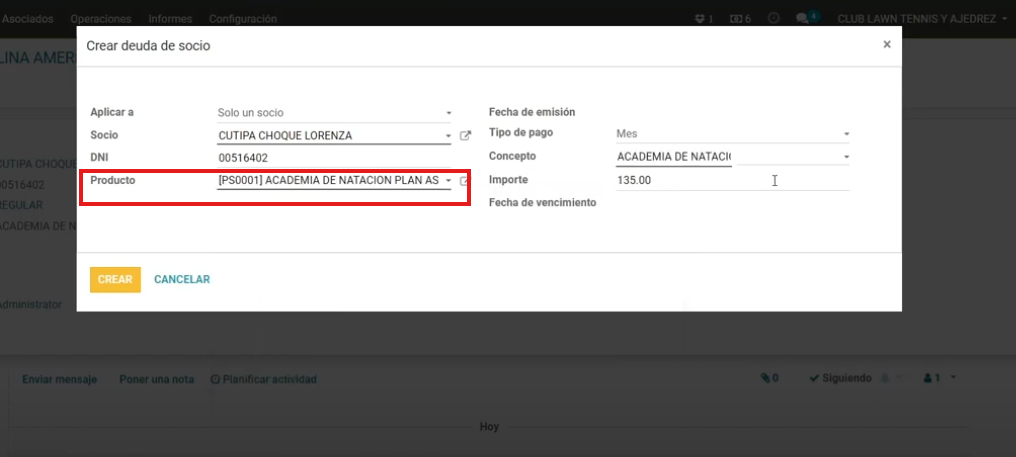1016x457 pixels.
Task: Open external link icon next to Producto
Action: point(465,182)
